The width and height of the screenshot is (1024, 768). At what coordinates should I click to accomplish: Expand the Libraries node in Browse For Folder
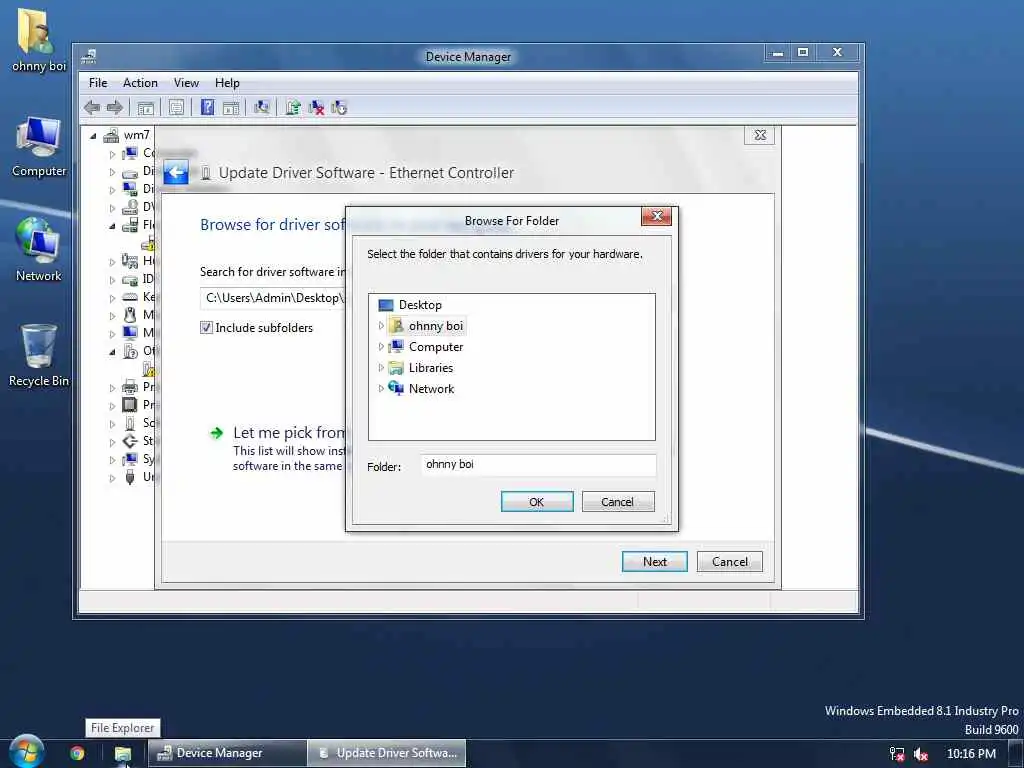[381, 367]
